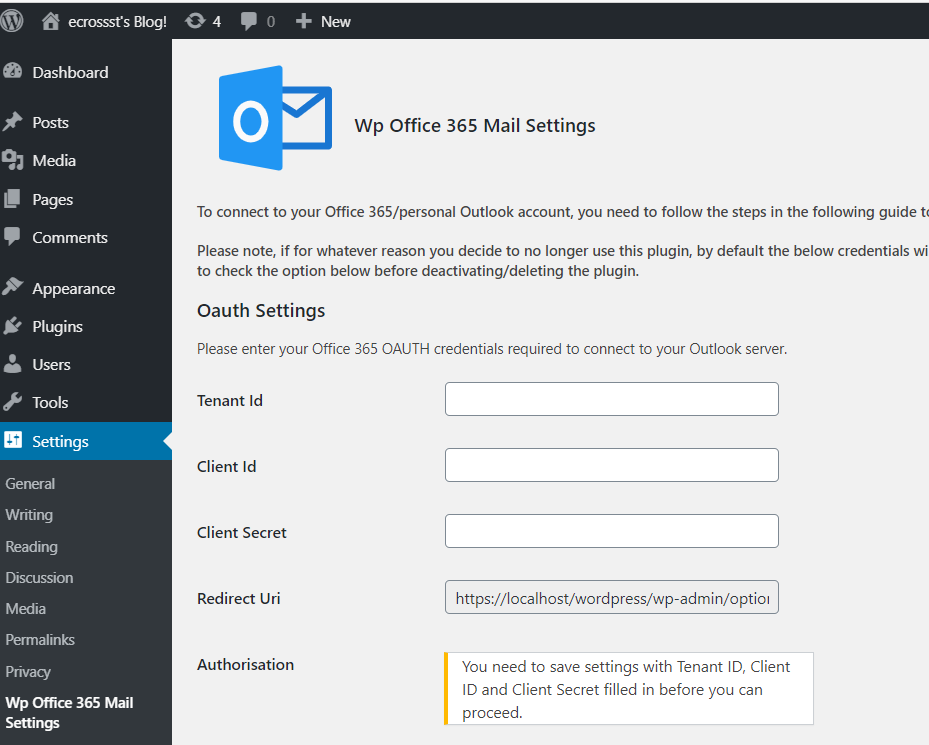Click the WordPress logo icon
This screenshot has height=745, width=929.
coord(12,21)
